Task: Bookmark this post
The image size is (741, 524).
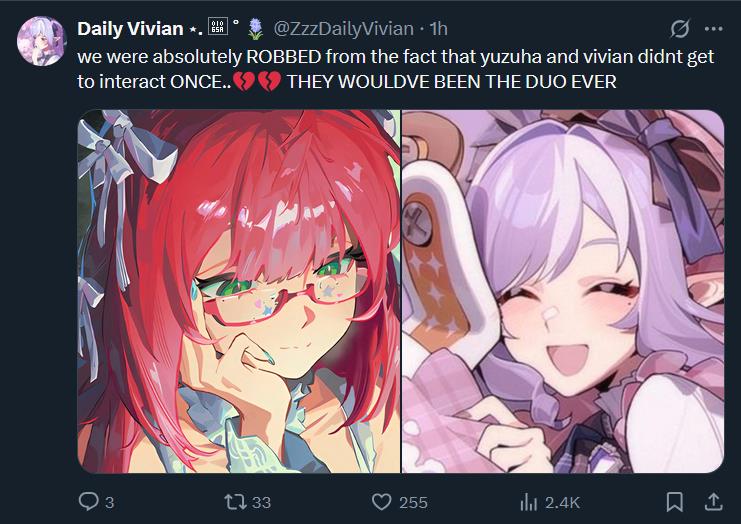Action: [x=674, y=502]
